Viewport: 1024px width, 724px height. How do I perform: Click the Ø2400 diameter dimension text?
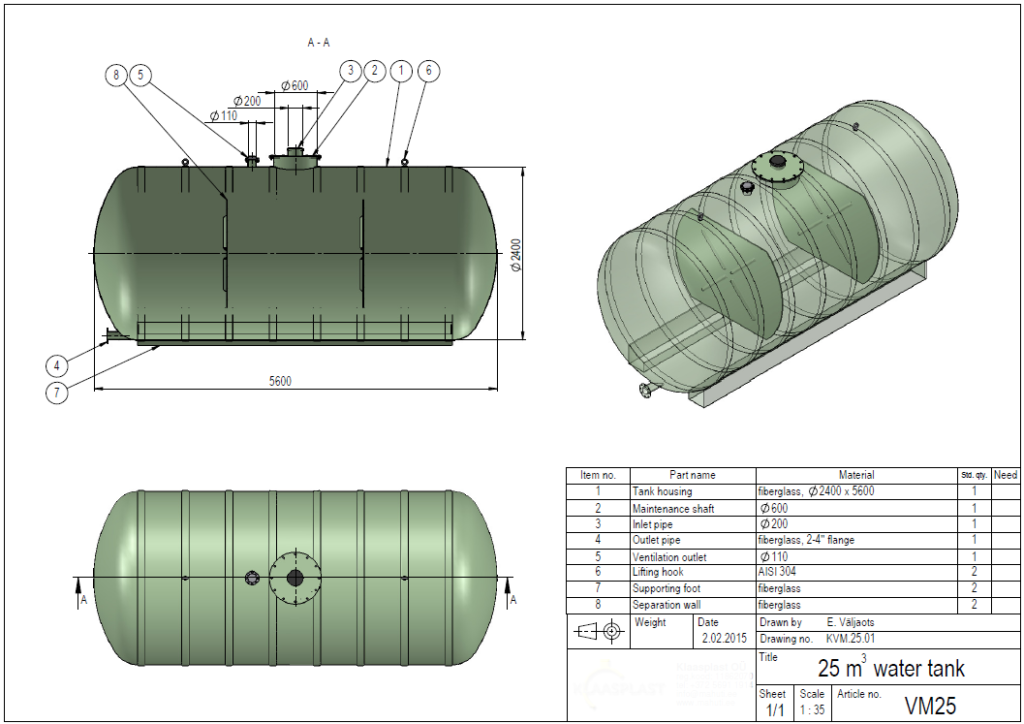pyautogui.click(x=516, y=255)
